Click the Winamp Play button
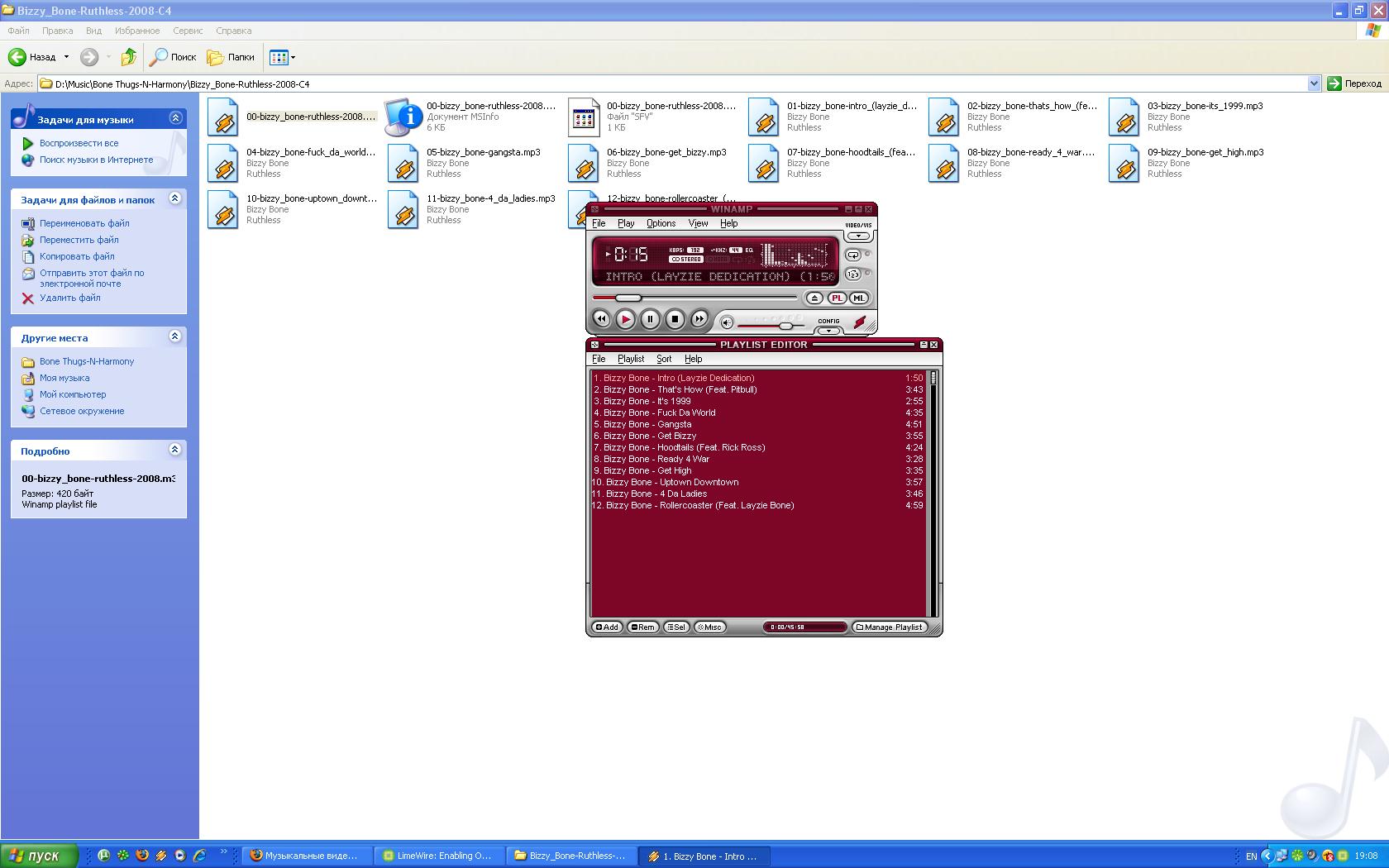1389x868 pixels. click(626, 318)
